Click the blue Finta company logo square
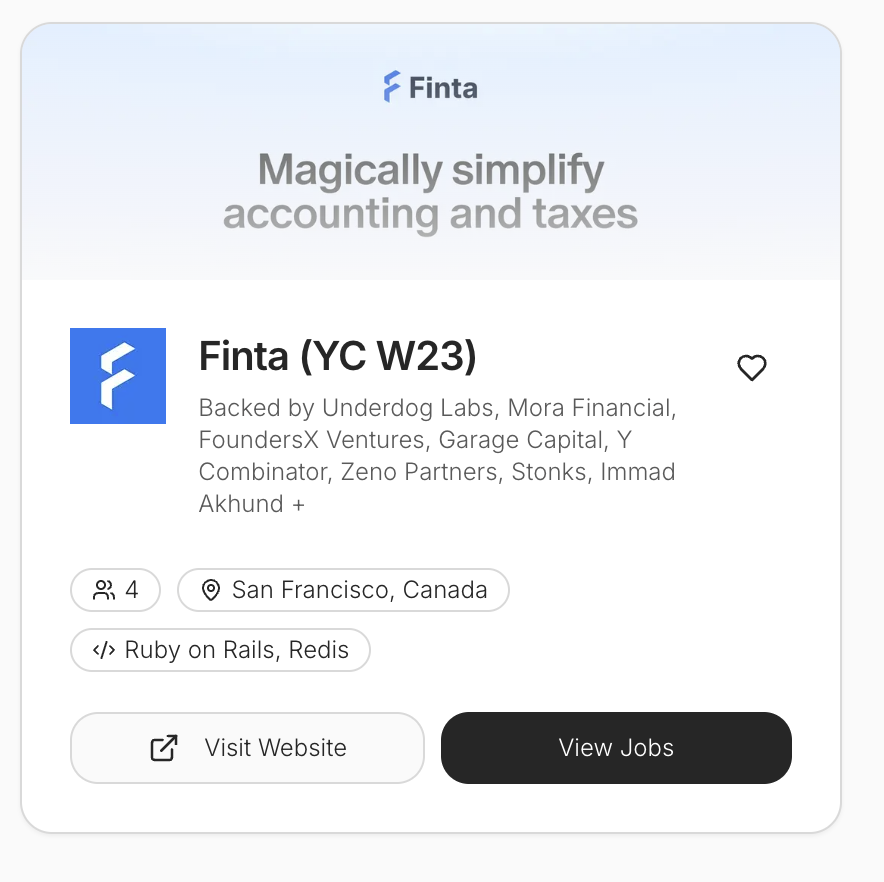This screenshot has width=884, height=882. [118, 376]
